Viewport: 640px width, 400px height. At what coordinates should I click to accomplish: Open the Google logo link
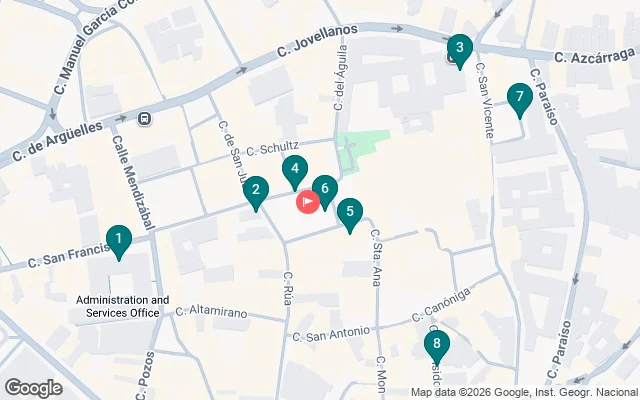[34, 388]
